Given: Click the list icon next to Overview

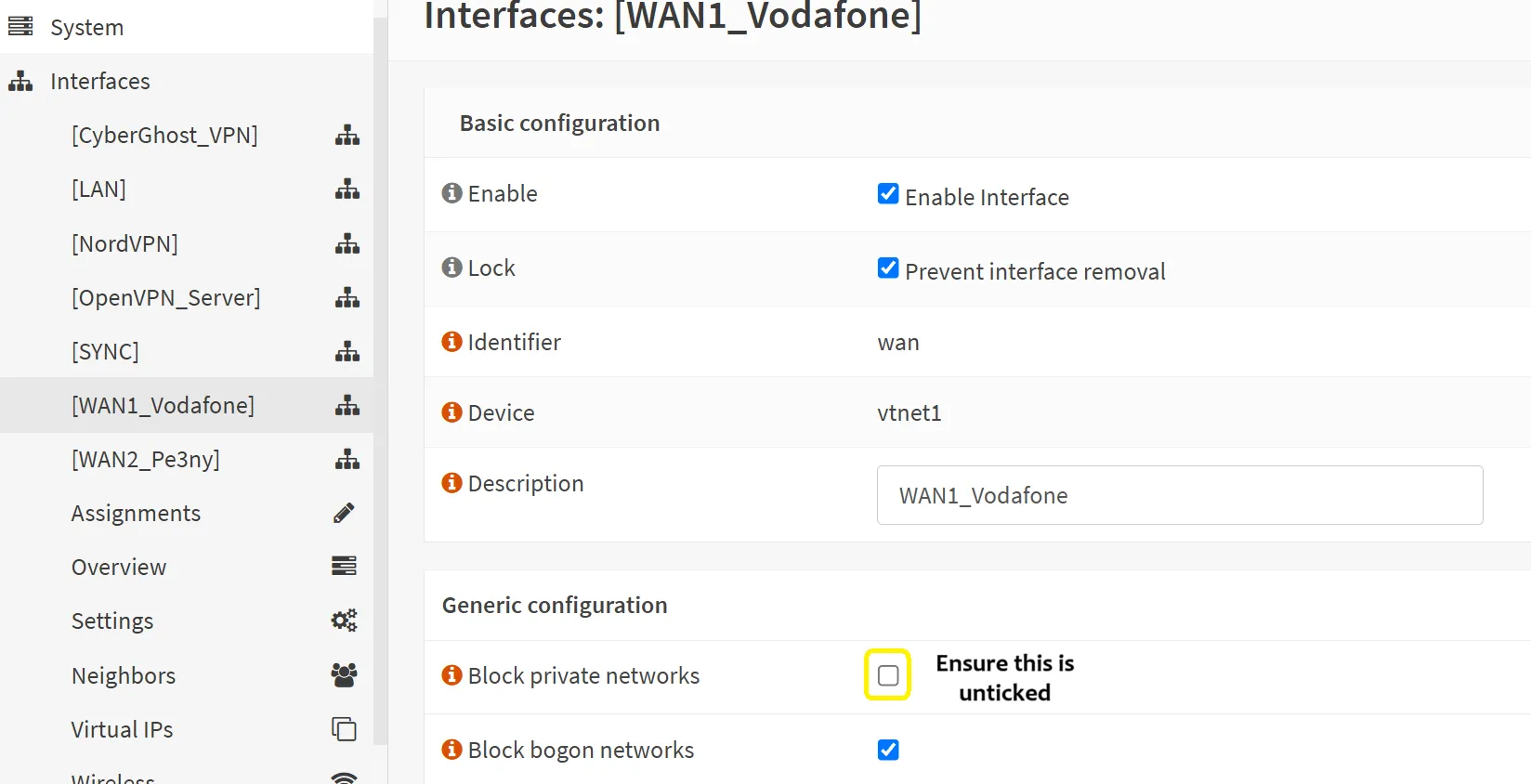Looking at the screenshot, I should click(x=344, y=567).
